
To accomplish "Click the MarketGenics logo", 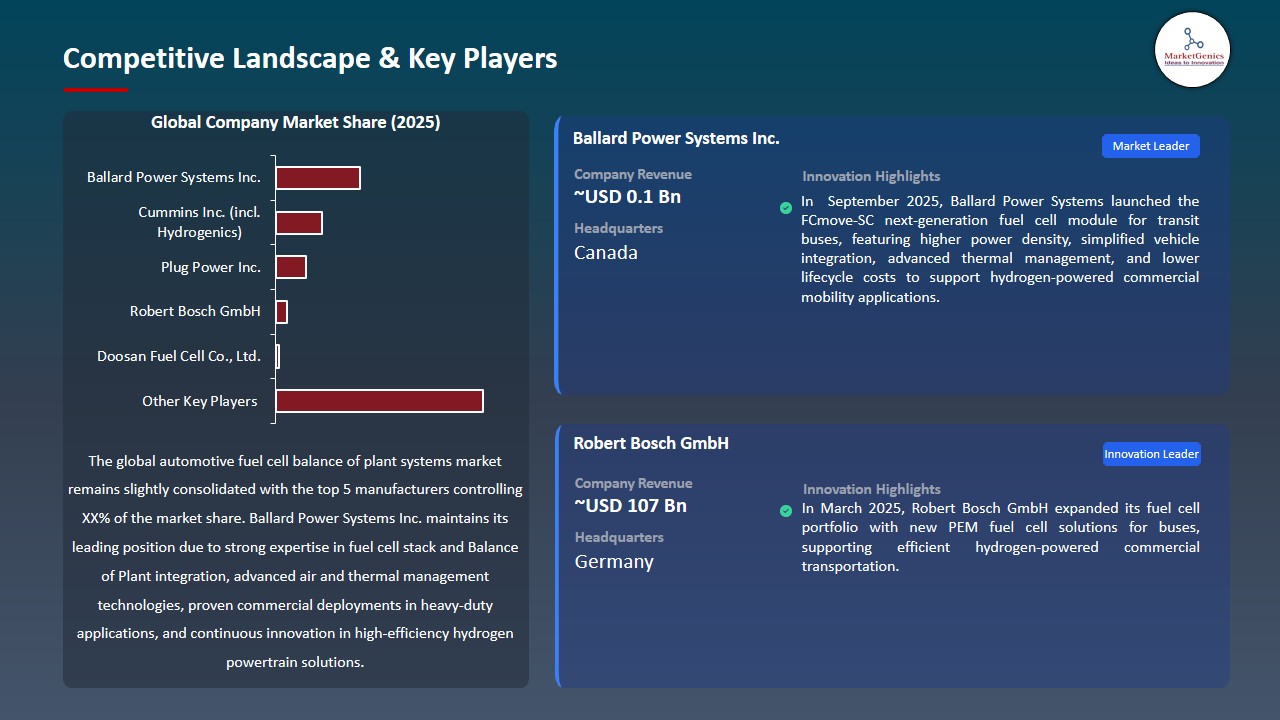I will point(1192,49).
